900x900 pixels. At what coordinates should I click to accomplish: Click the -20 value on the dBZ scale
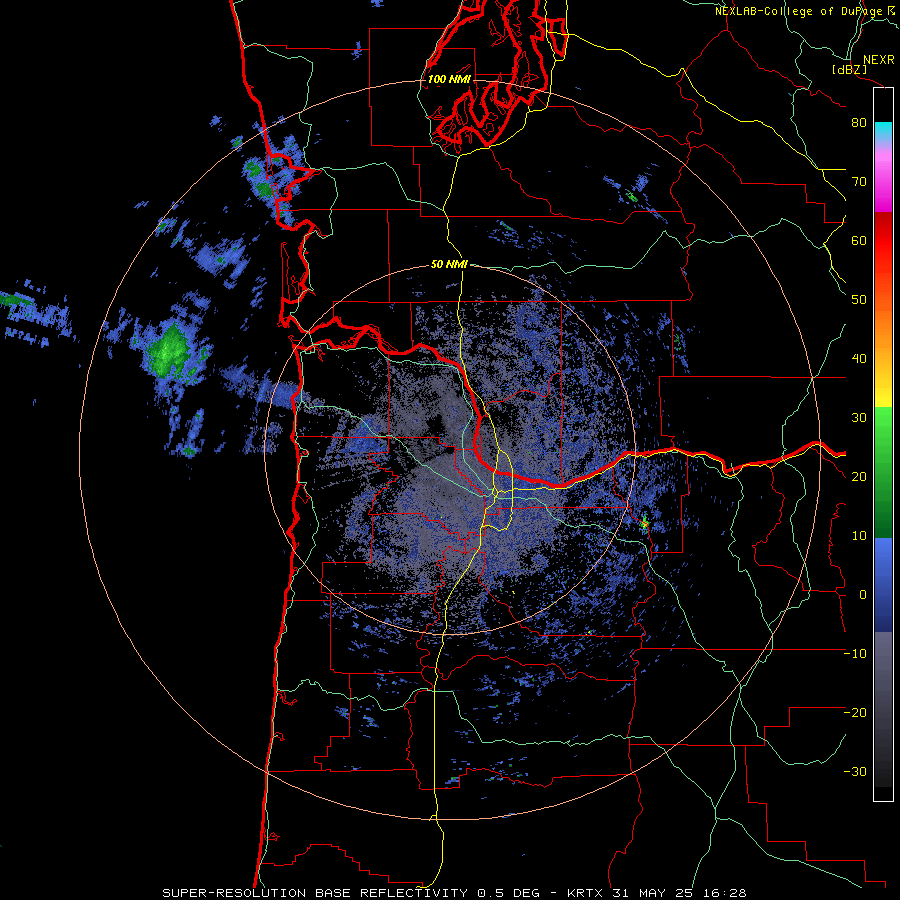(x=855, y=713)
